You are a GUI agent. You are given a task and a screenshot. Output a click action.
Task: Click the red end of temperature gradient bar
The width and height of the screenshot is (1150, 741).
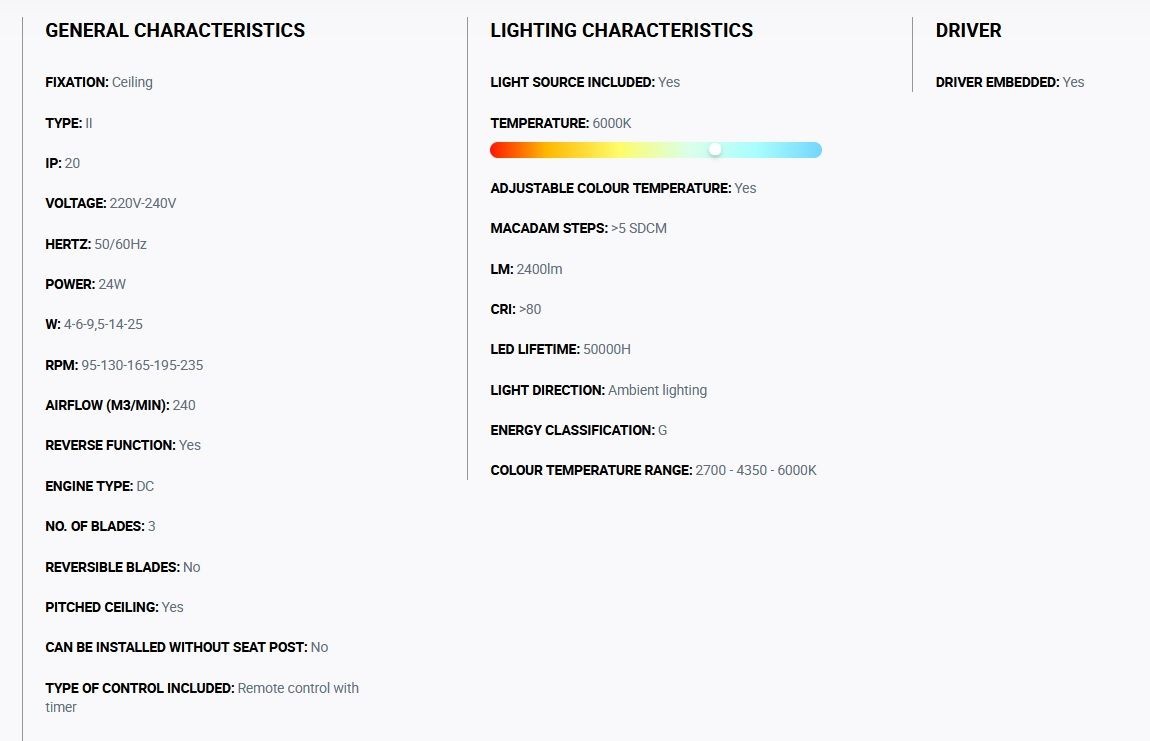(x=499, y=150)
